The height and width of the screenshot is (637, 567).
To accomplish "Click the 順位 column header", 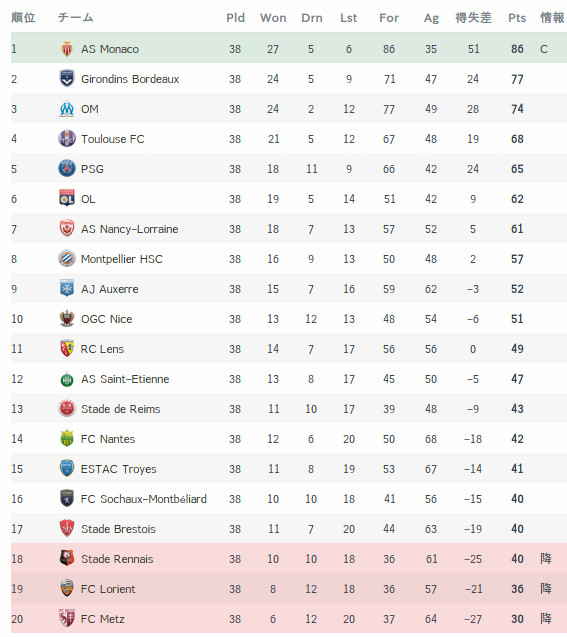I will [x=23, y=17].
